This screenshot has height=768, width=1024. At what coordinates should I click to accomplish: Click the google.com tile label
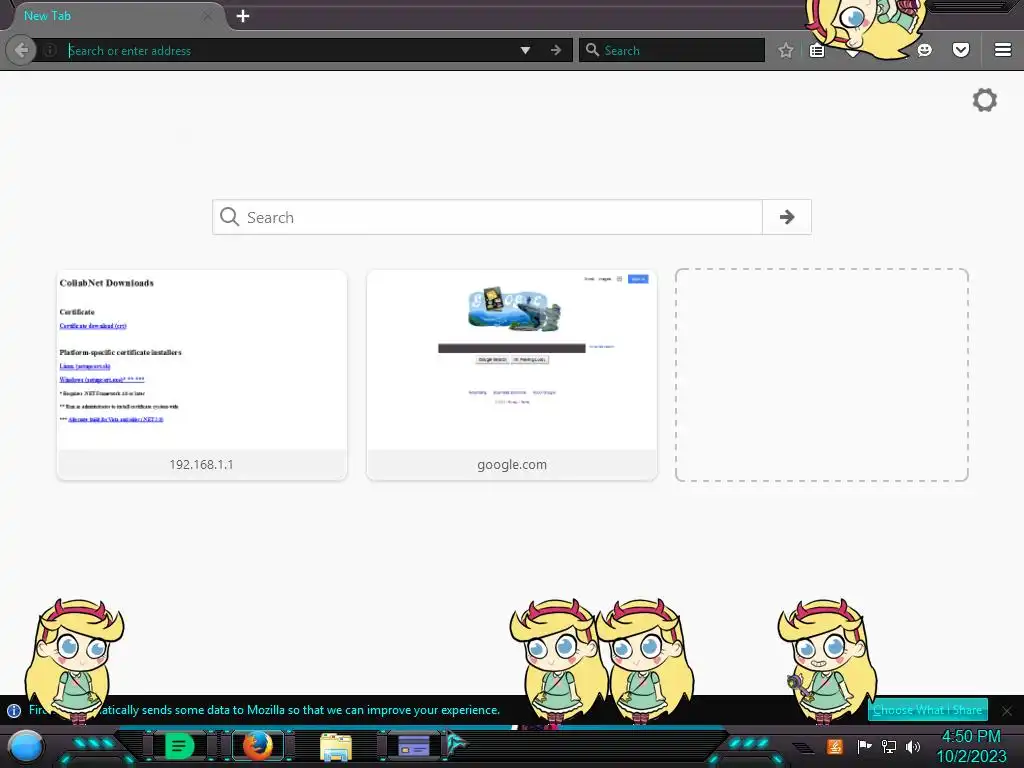pos(512,464)
